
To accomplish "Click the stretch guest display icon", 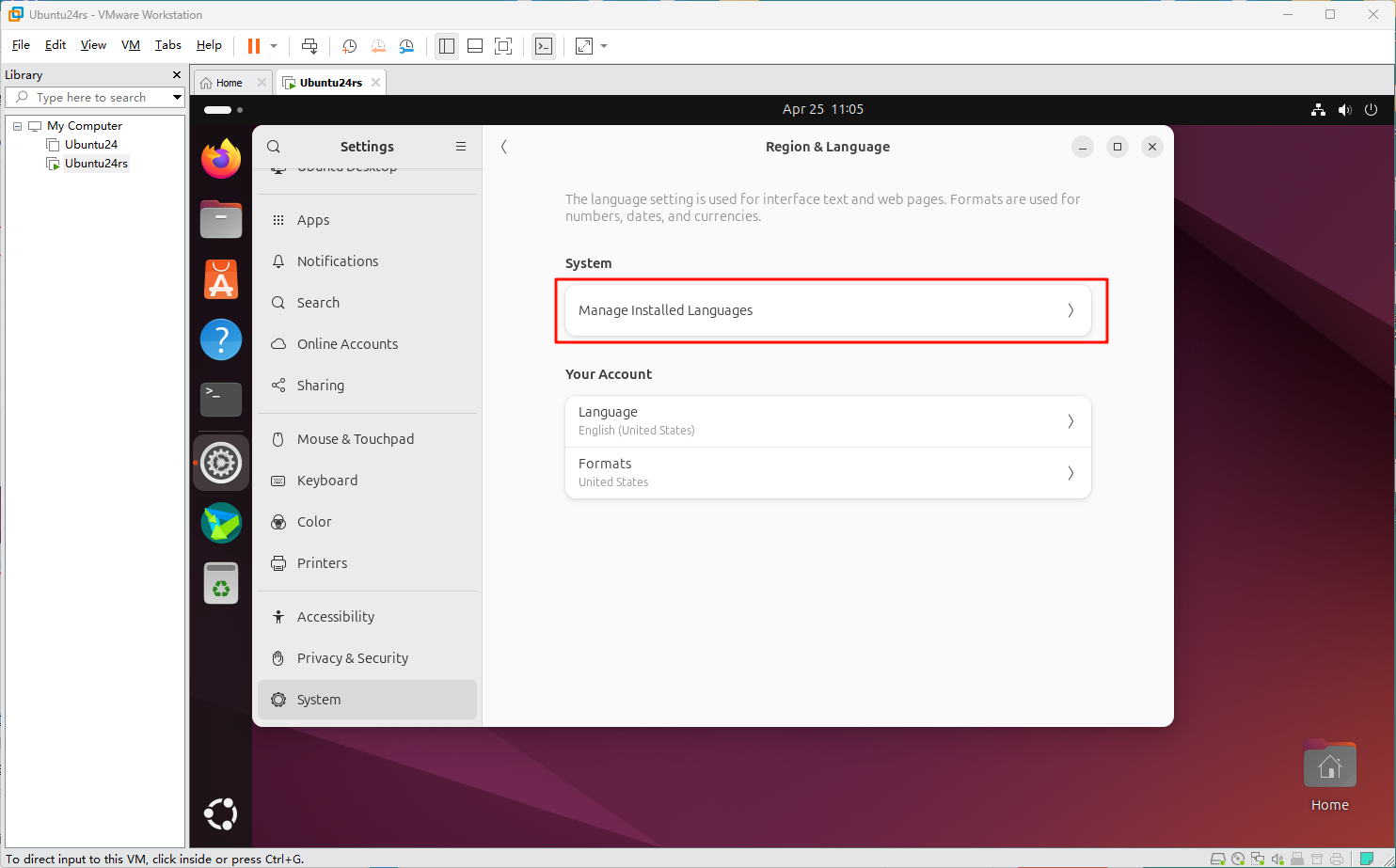I will (584, 46).
